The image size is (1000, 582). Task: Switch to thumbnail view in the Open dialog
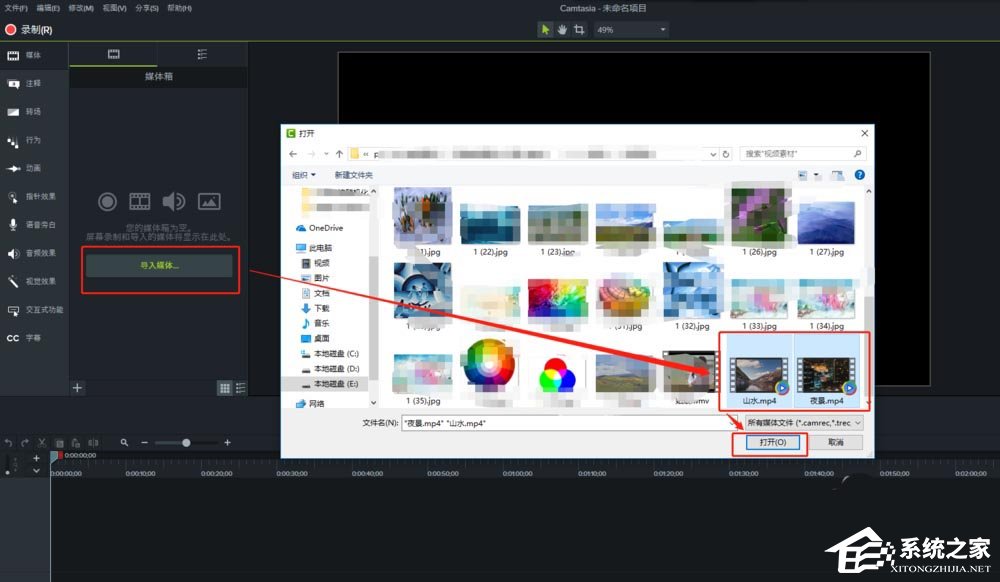[801, 174]
